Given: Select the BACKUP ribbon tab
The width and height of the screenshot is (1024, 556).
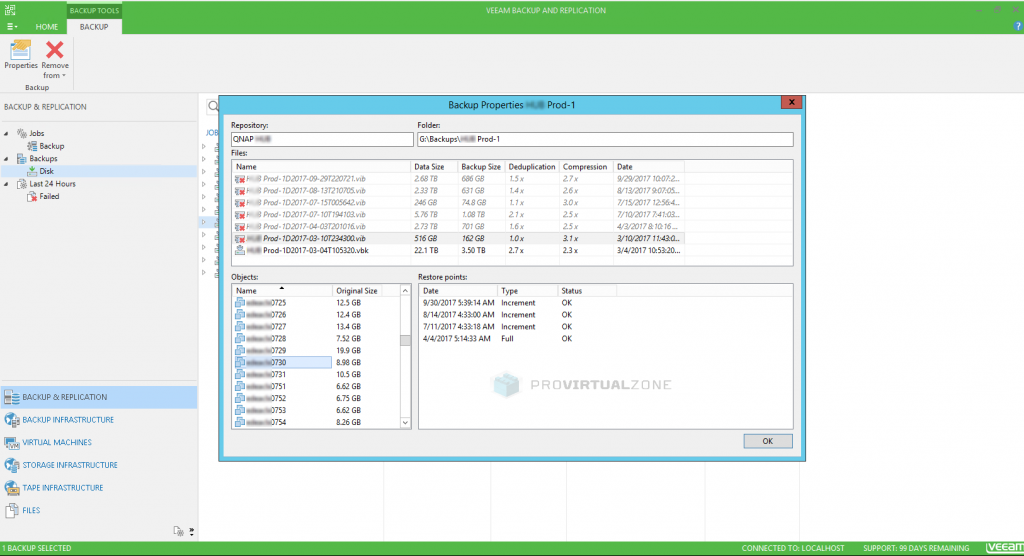Looking at the screenshot, I should 94,27.
